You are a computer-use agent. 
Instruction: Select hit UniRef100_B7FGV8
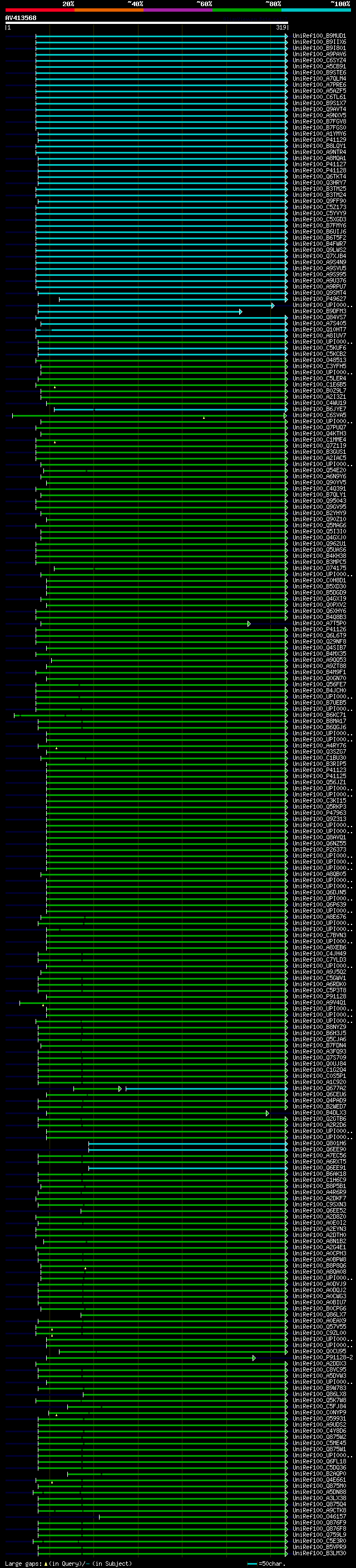(x=319, y=121)
